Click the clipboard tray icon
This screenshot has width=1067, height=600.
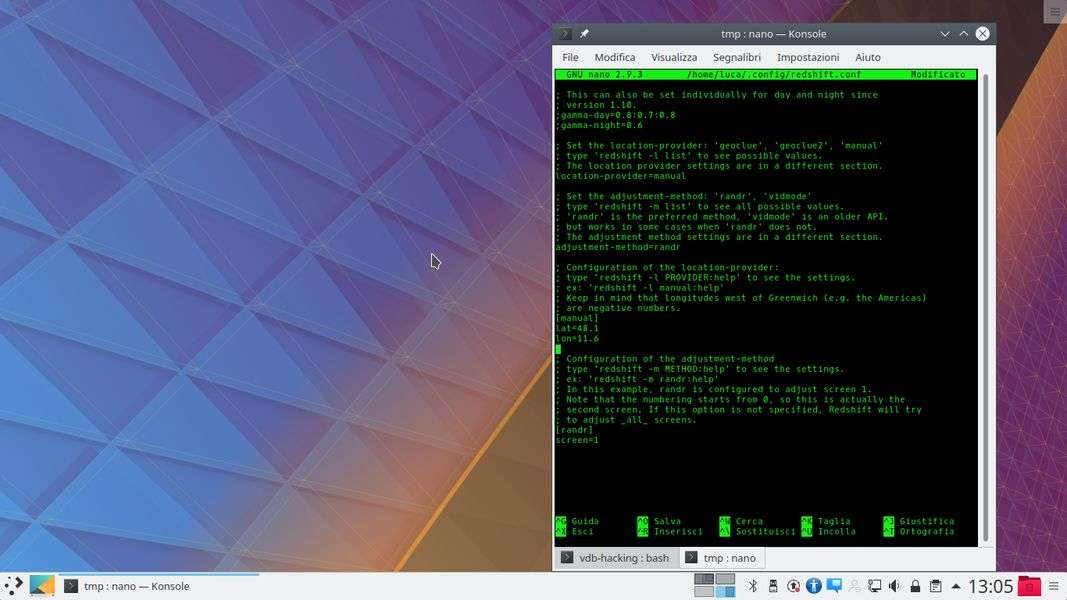tap(935, 586)
